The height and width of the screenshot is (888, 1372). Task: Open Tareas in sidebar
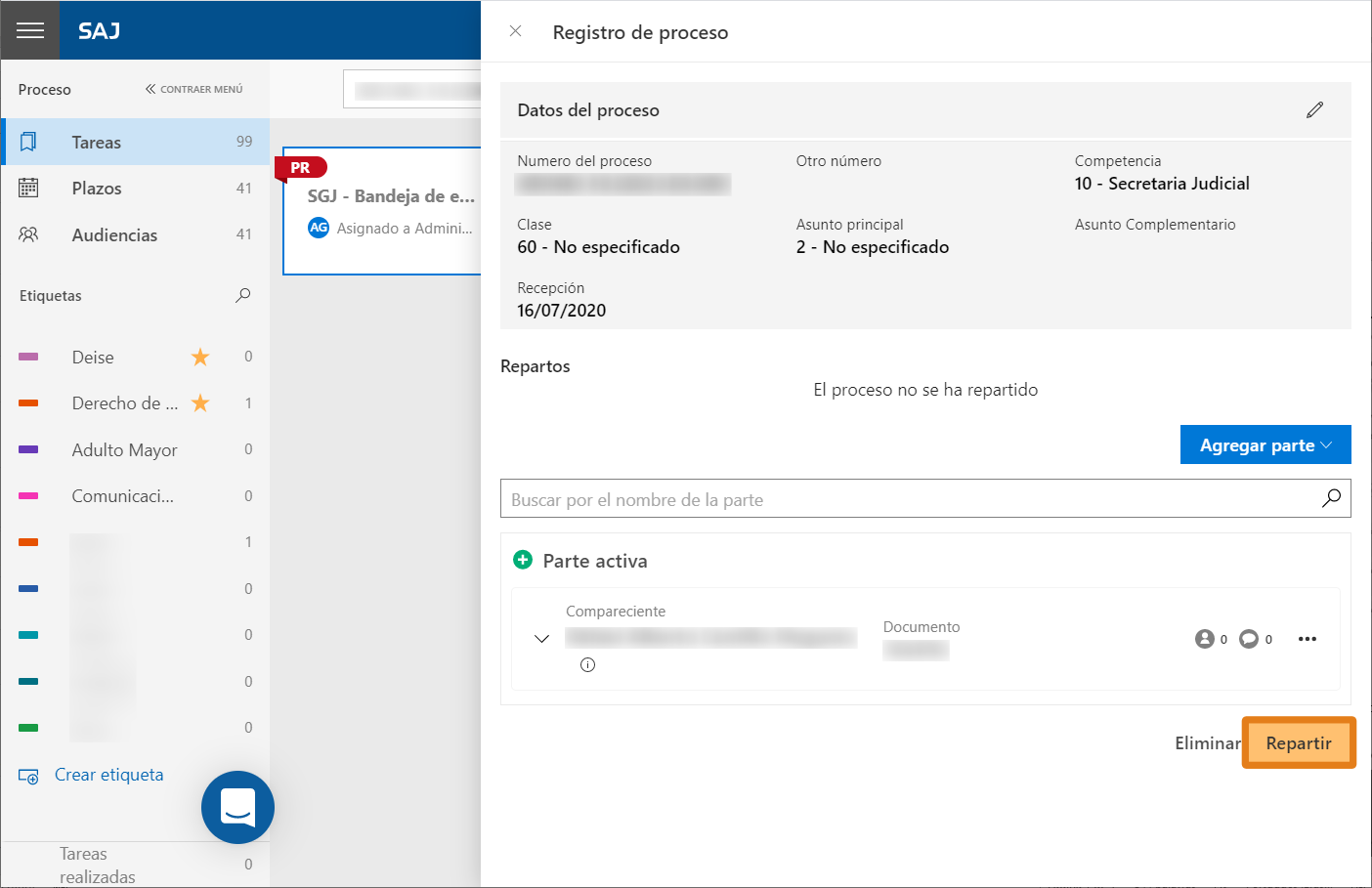(135, 142)
